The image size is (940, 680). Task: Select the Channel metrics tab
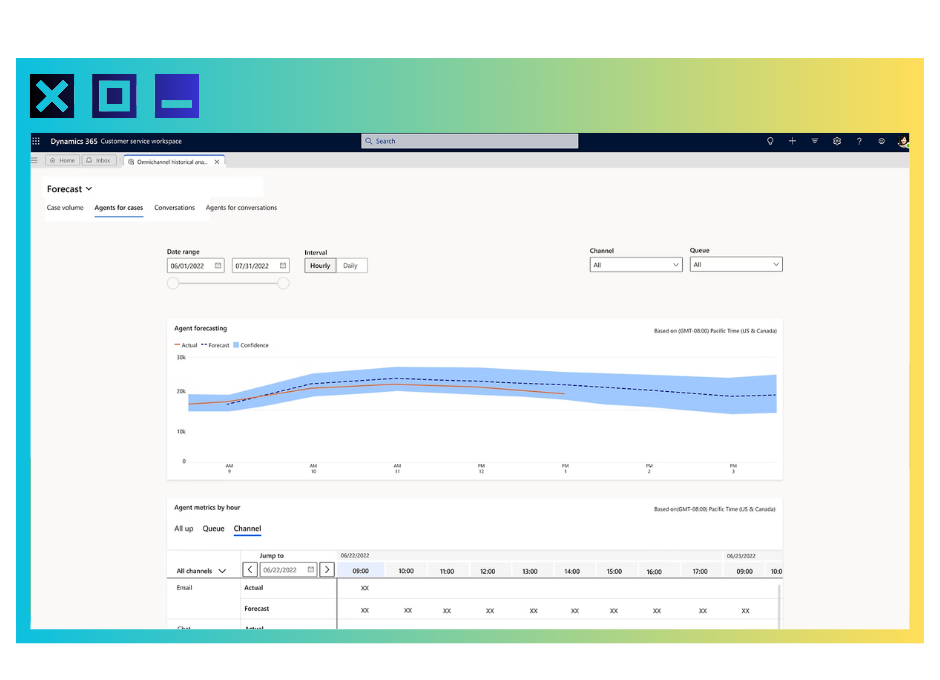pyautogui.click(x=247, y=528)
